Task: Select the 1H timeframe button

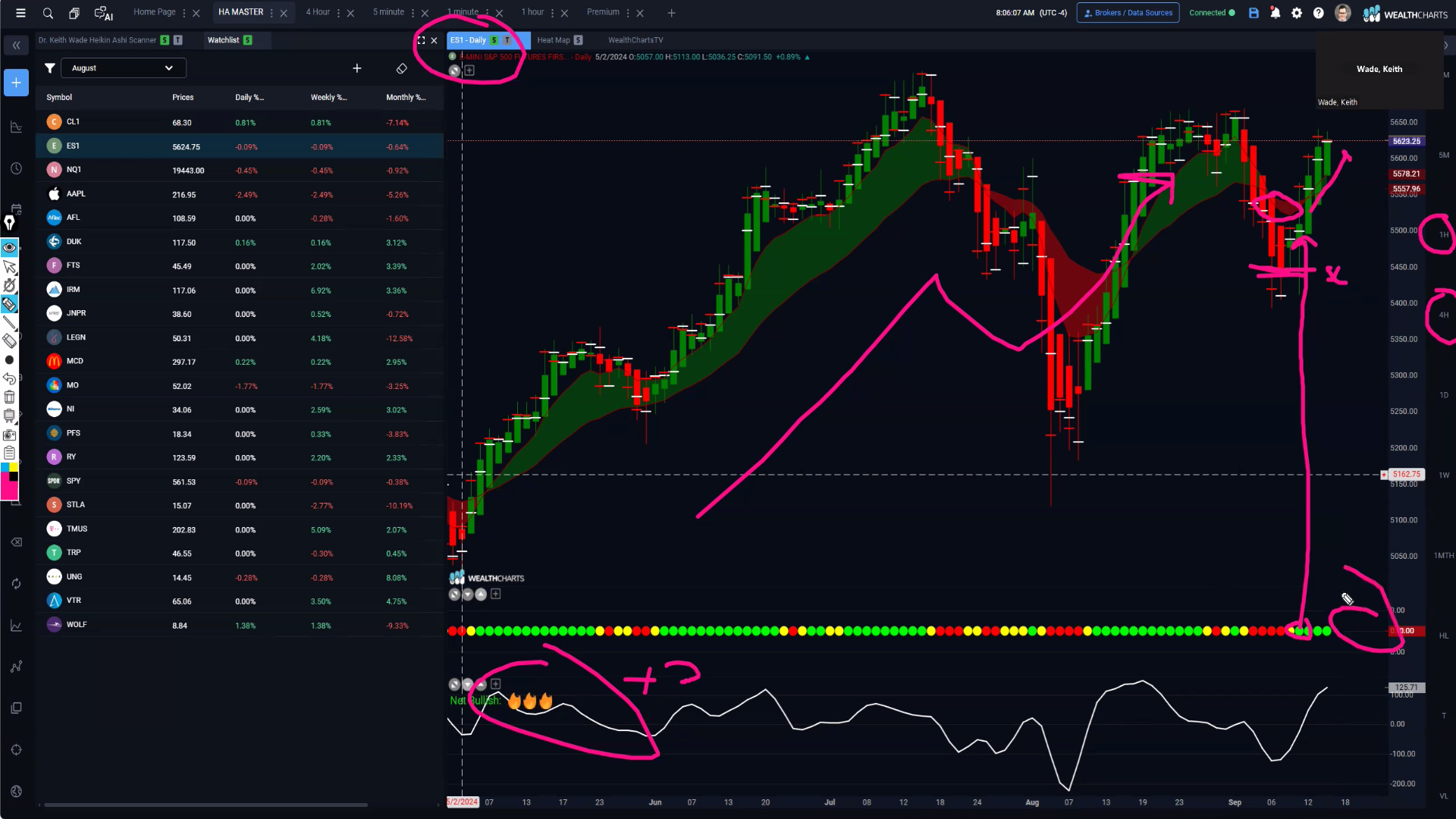Action: tap(1444, 235)
